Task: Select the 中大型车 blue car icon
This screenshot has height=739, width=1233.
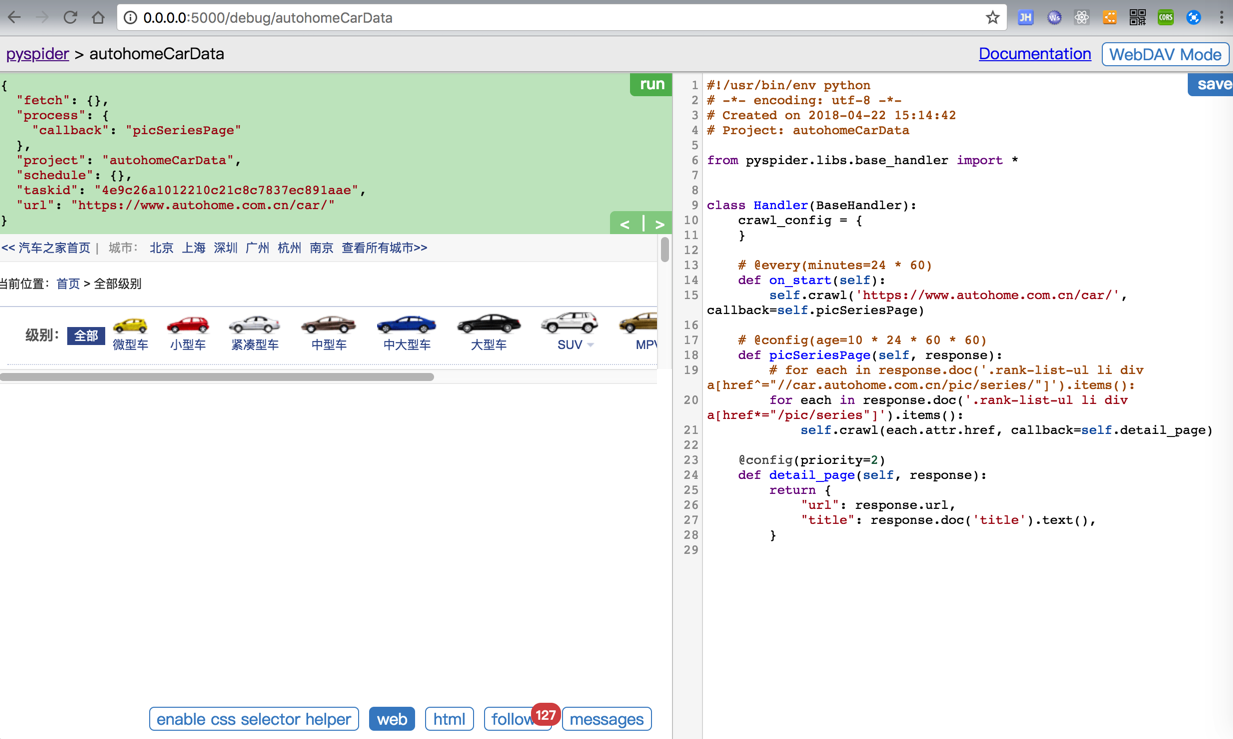Action: [x=406, y=324]
